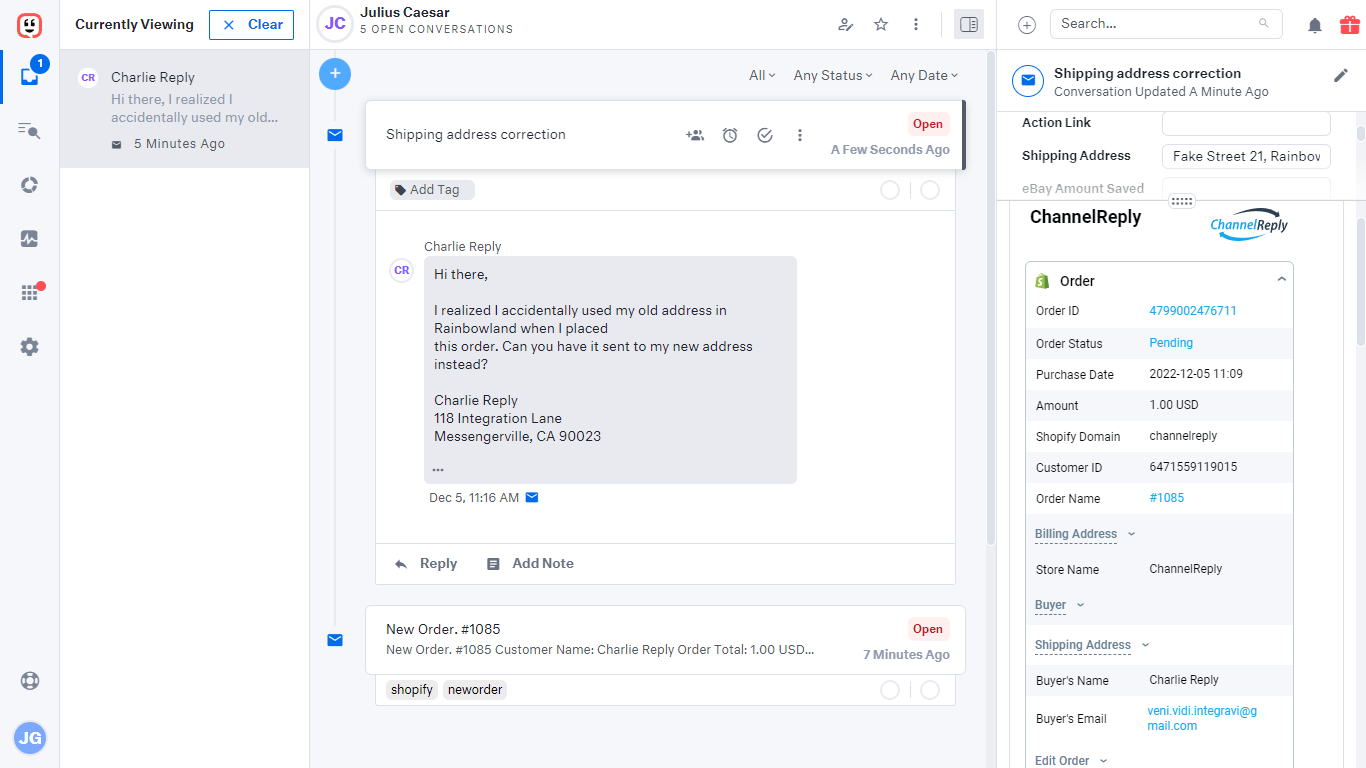
Task: Select second circle on New Order #1085
Action: [930, 690]
